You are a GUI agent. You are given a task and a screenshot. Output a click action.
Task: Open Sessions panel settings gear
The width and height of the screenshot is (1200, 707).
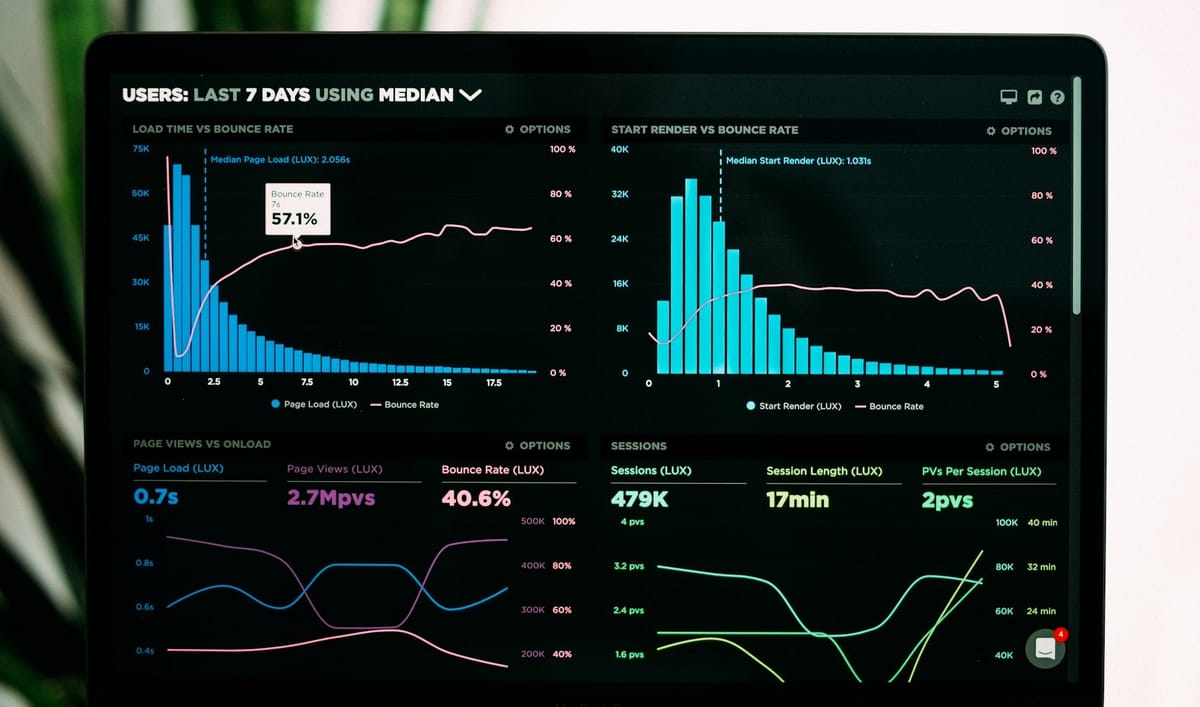click(x=989, y=447)
